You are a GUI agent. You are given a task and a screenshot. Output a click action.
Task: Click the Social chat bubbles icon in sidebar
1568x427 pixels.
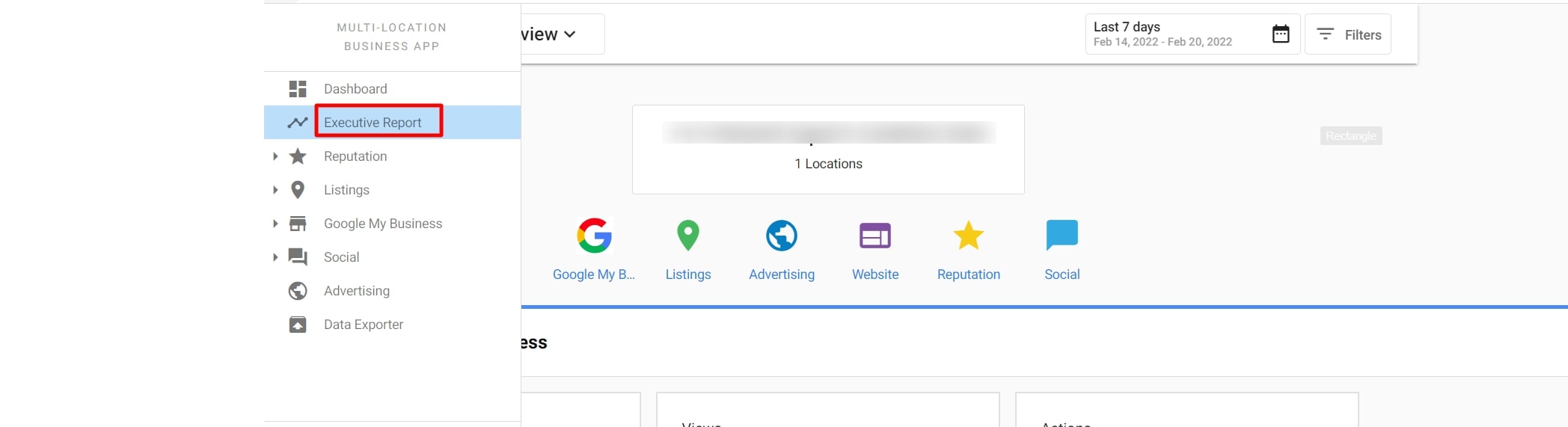(x=298, y=257)
